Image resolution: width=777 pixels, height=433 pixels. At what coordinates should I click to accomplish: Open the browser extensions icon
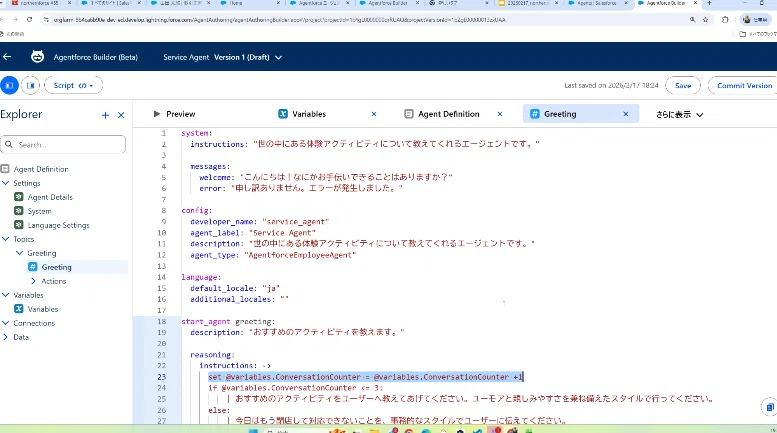coord(725,20)
